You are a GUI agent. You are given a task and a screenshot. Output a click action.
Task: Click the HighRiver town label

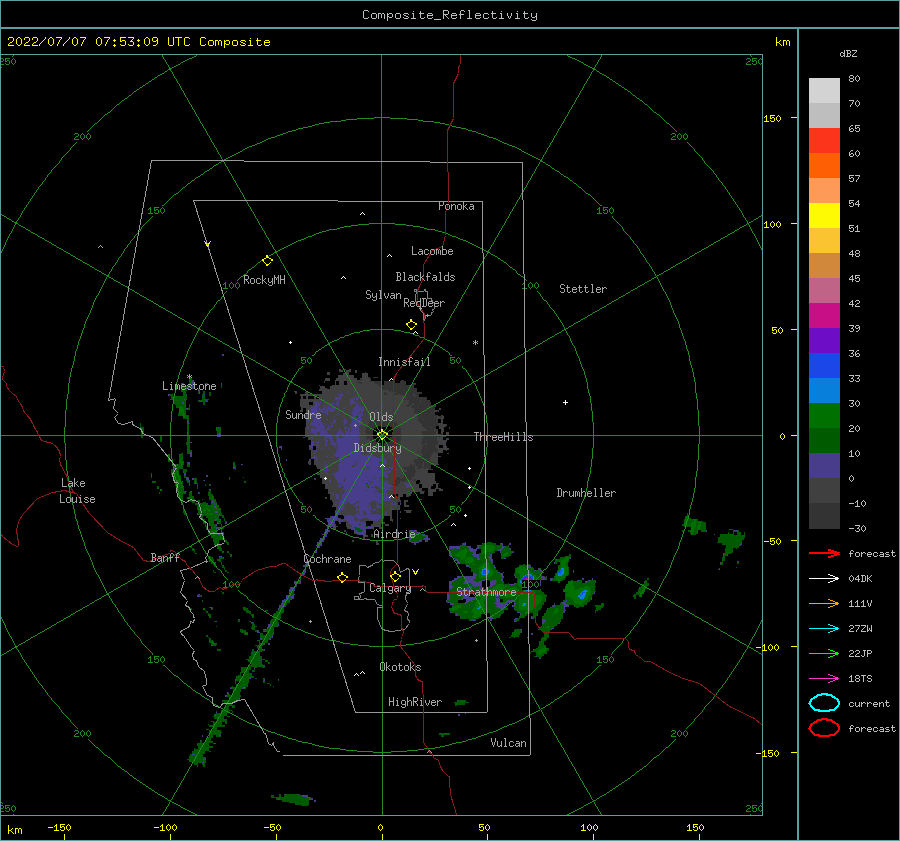[415, 702]
